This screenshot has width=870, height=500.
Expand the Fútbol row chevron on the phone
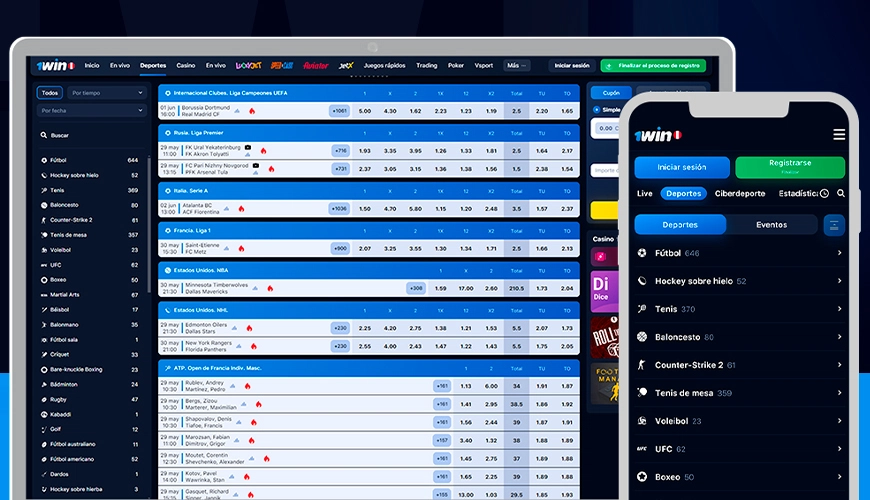(839, 252)
